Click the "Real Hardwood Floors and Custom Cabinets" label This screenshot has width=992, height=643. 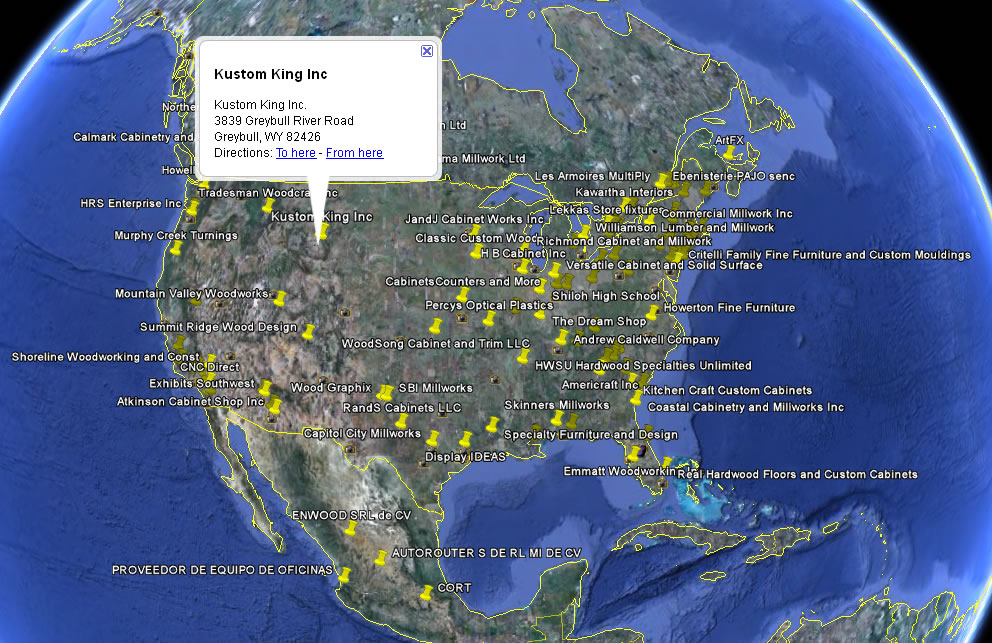798,475
